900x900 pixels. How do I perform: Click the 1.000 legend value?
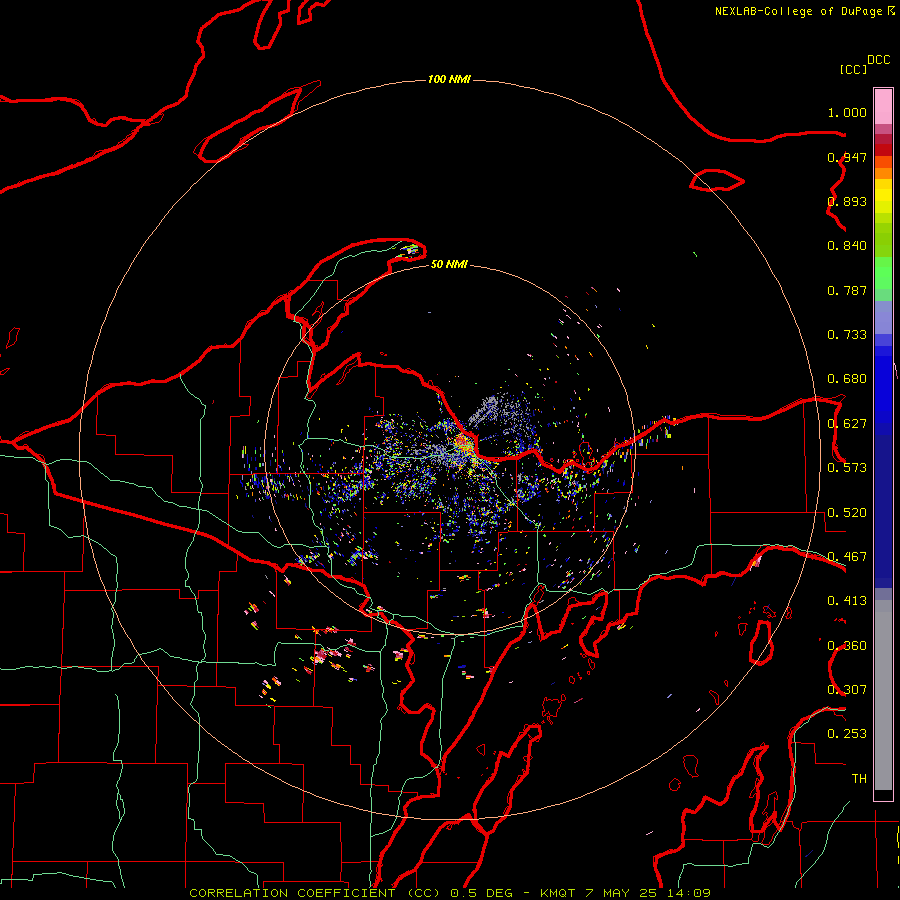click(x=847, y=112)
